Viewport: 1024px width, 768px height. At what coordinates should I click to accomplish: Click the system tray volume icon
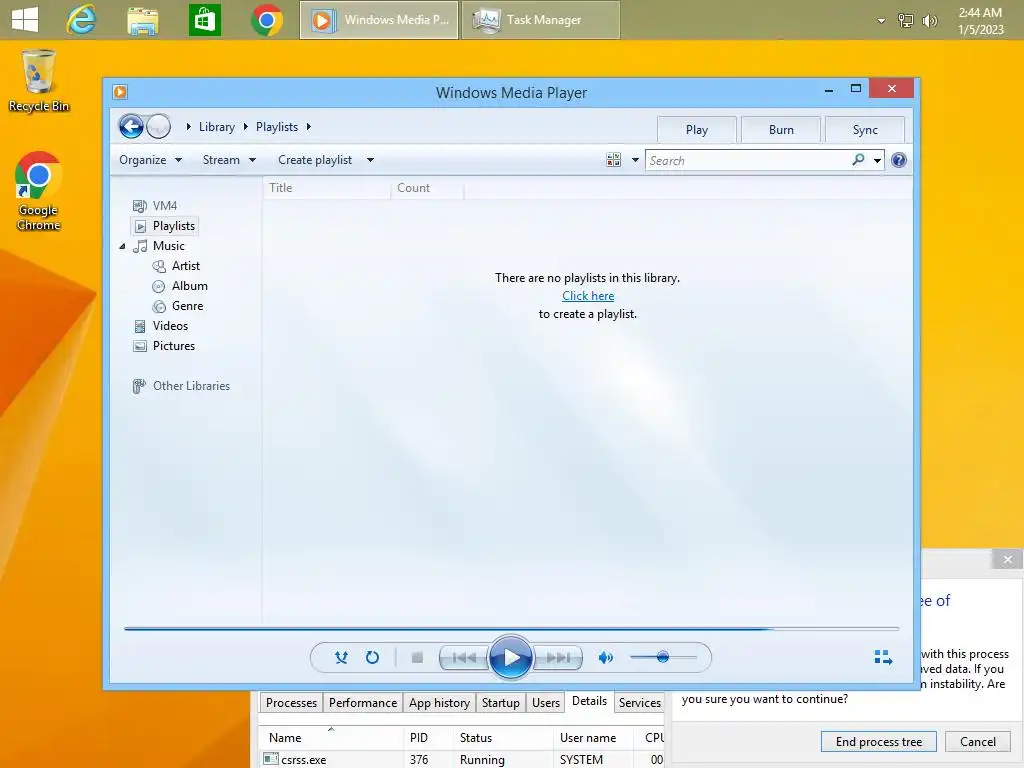click(x=929, y=21)
